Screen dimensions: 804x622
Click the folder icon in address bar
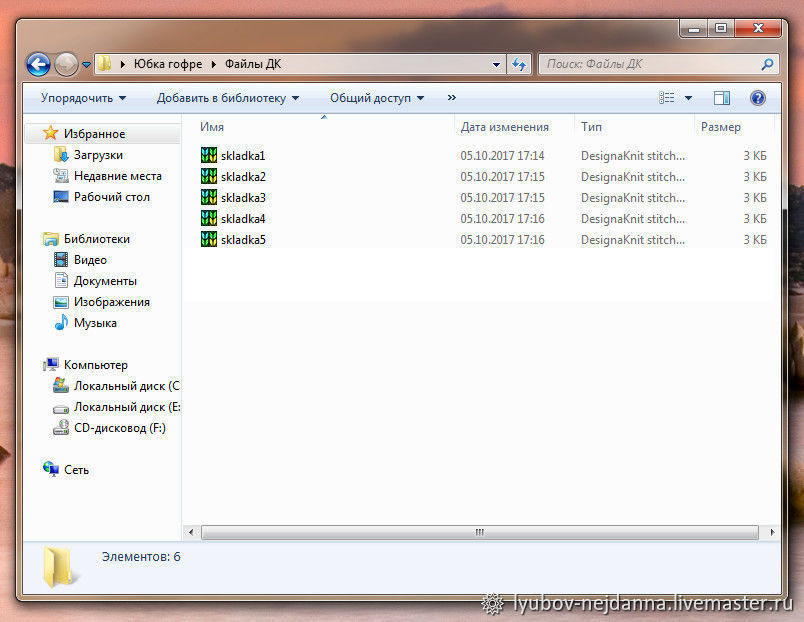pyautogui.click(x=105, y=64)
